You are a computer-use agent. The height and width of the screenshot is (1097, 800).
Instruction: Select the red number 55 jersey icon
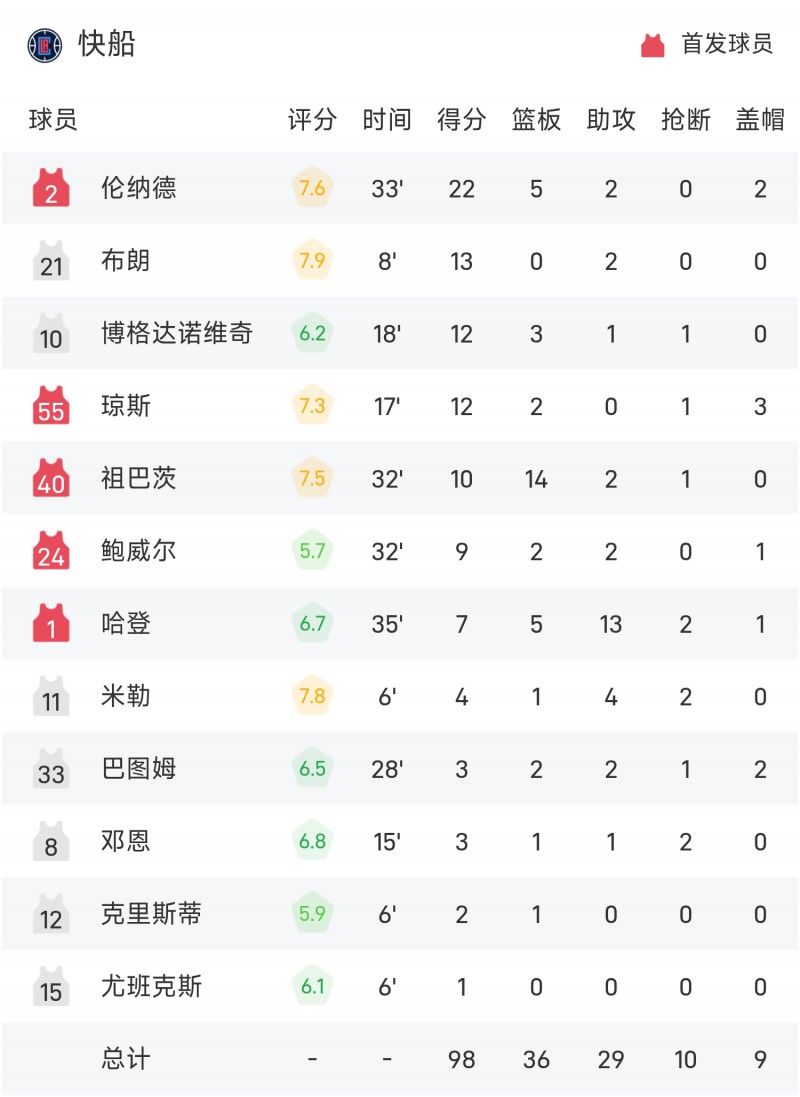tap(51, 405)
